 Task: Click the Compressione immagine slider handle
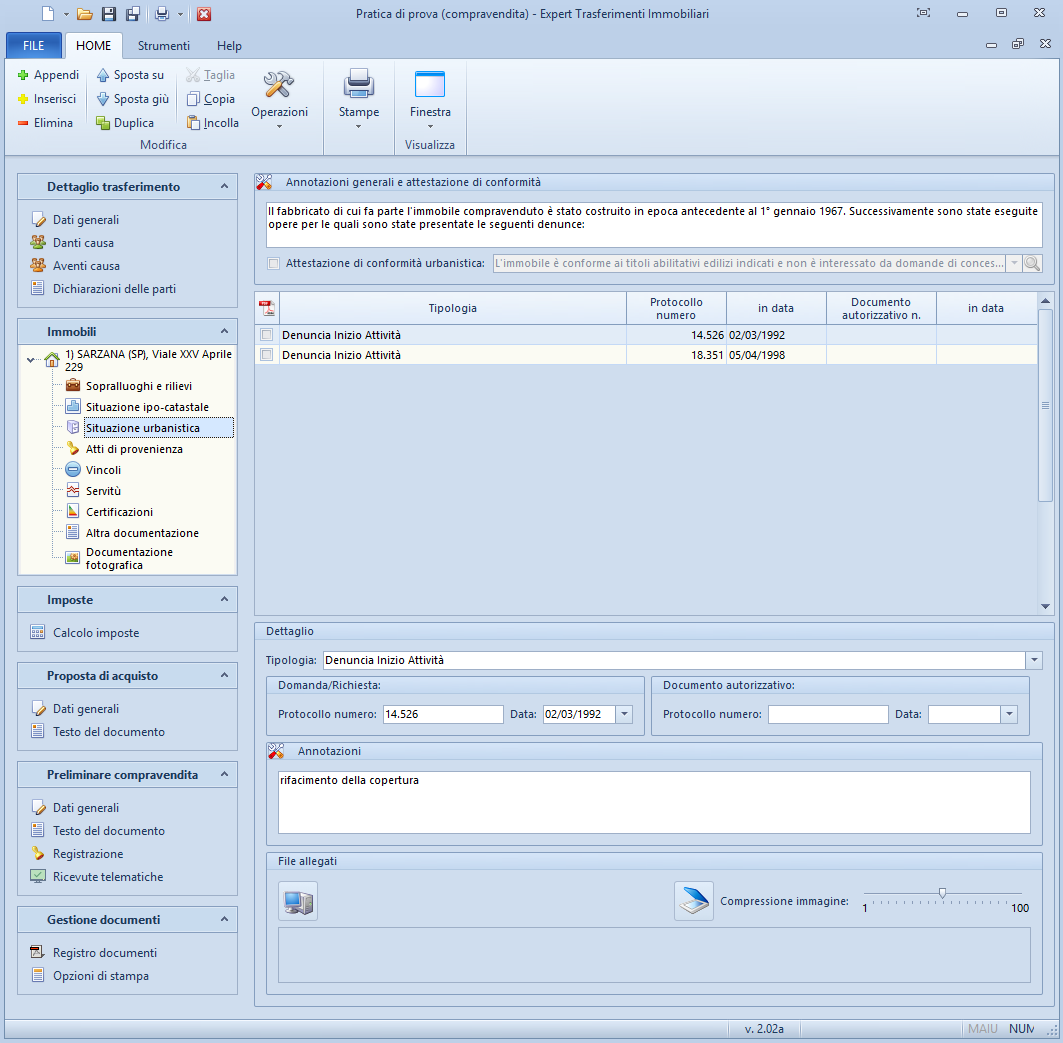click(x=942, y=893)
